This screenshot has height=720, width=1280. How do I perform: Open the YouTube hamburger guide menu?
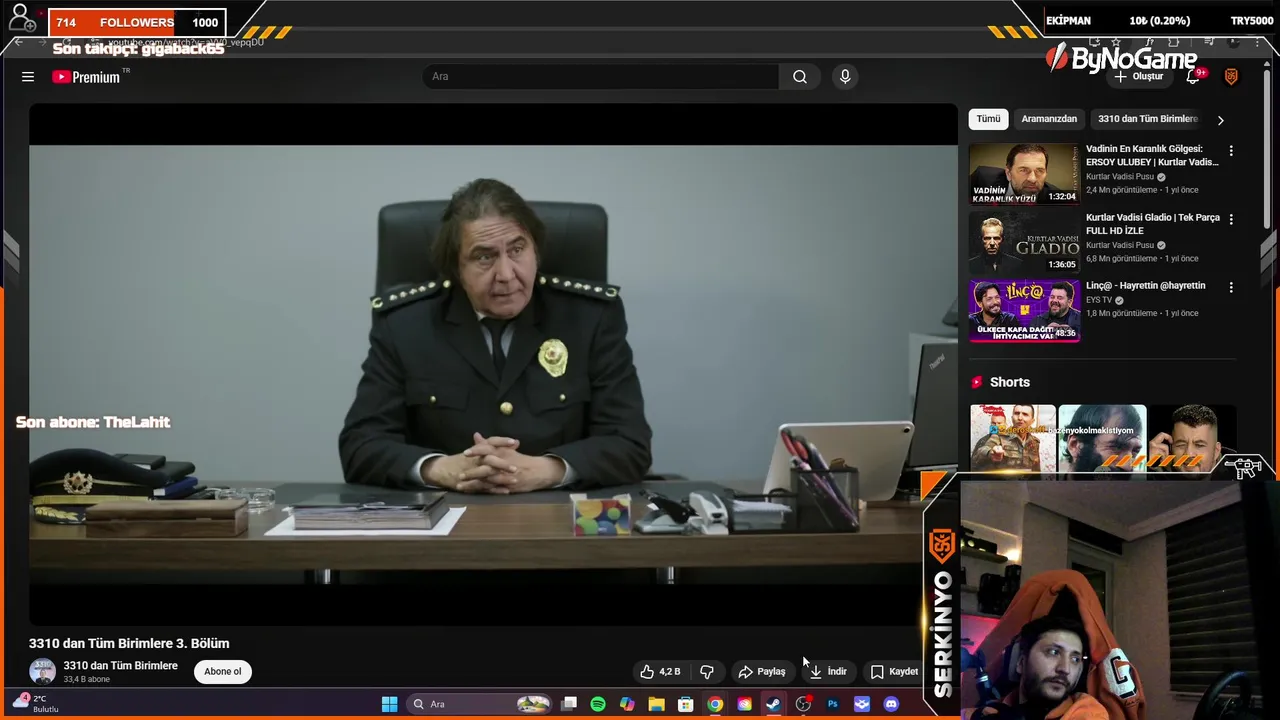tap(28, 77)
